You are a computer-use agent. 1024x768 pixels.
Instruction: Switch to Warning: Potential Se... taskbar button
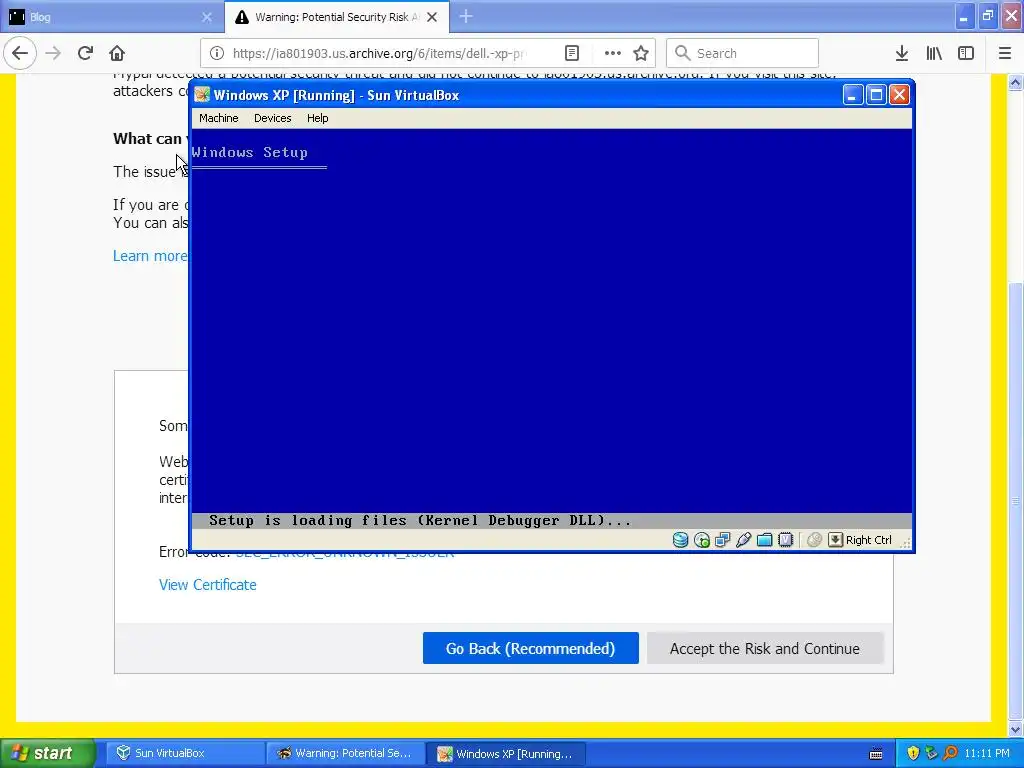(345, 753)
